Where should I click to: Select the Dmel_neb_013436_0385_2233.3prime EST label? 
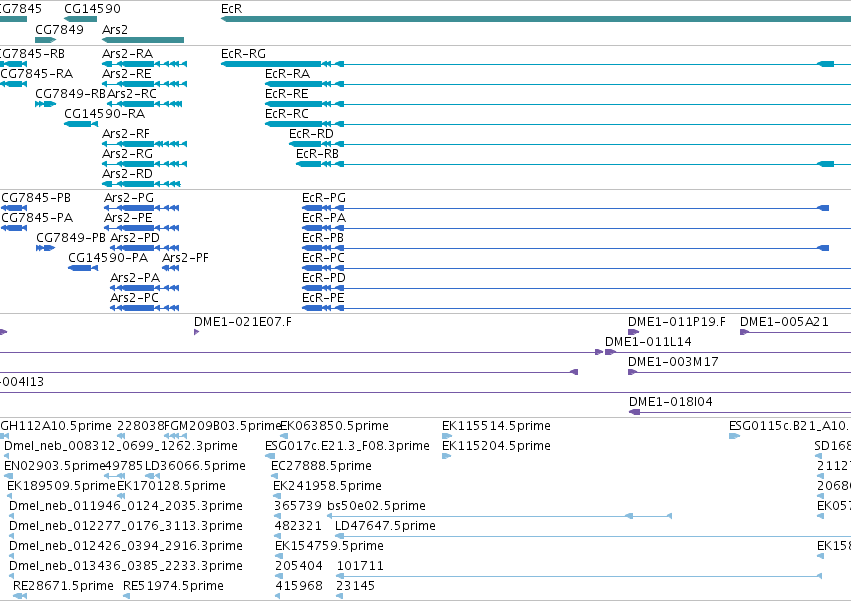coord(126,567)
